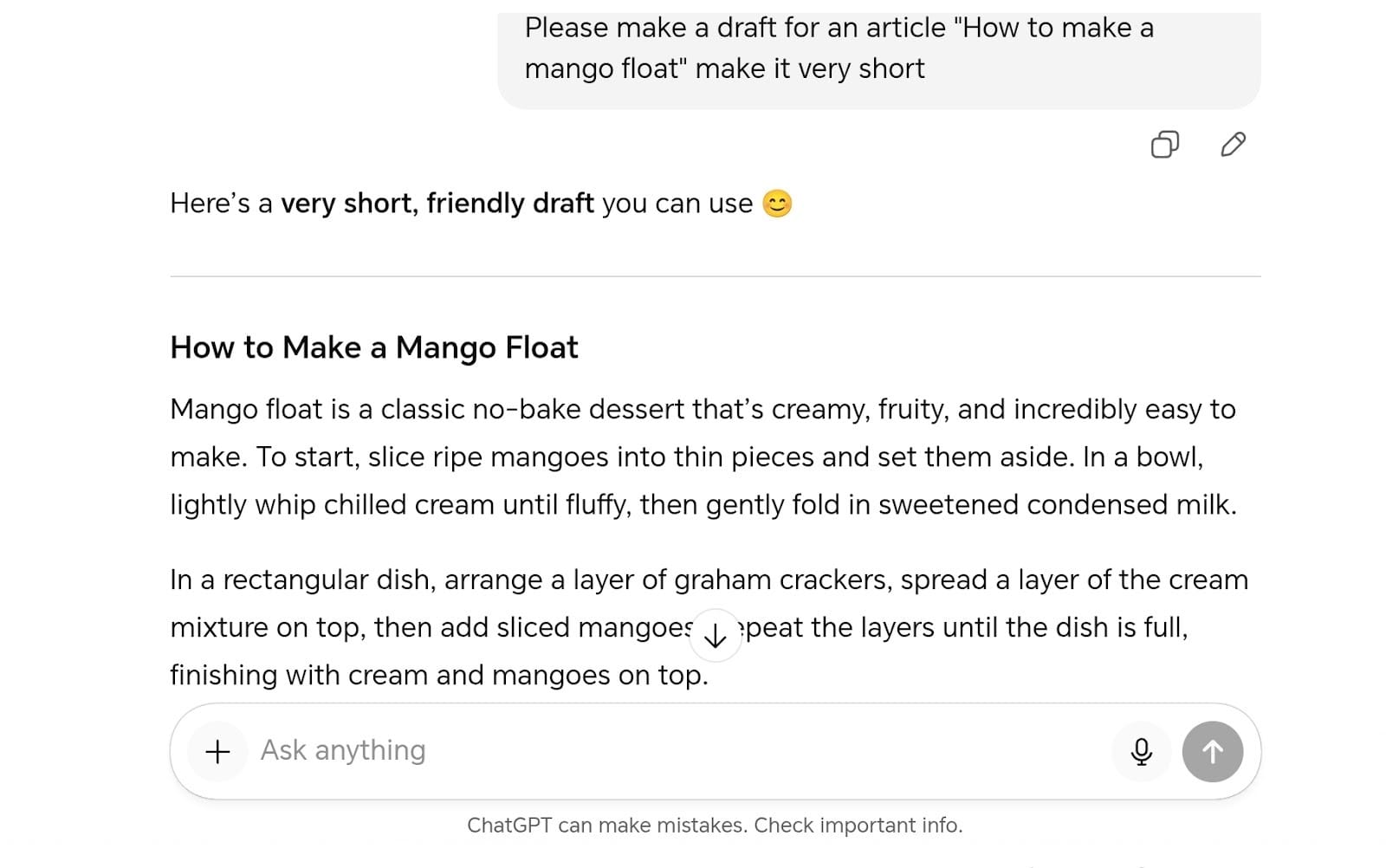
Task: Click "Here's a" at the response start
Action: [x=221, y=204]
